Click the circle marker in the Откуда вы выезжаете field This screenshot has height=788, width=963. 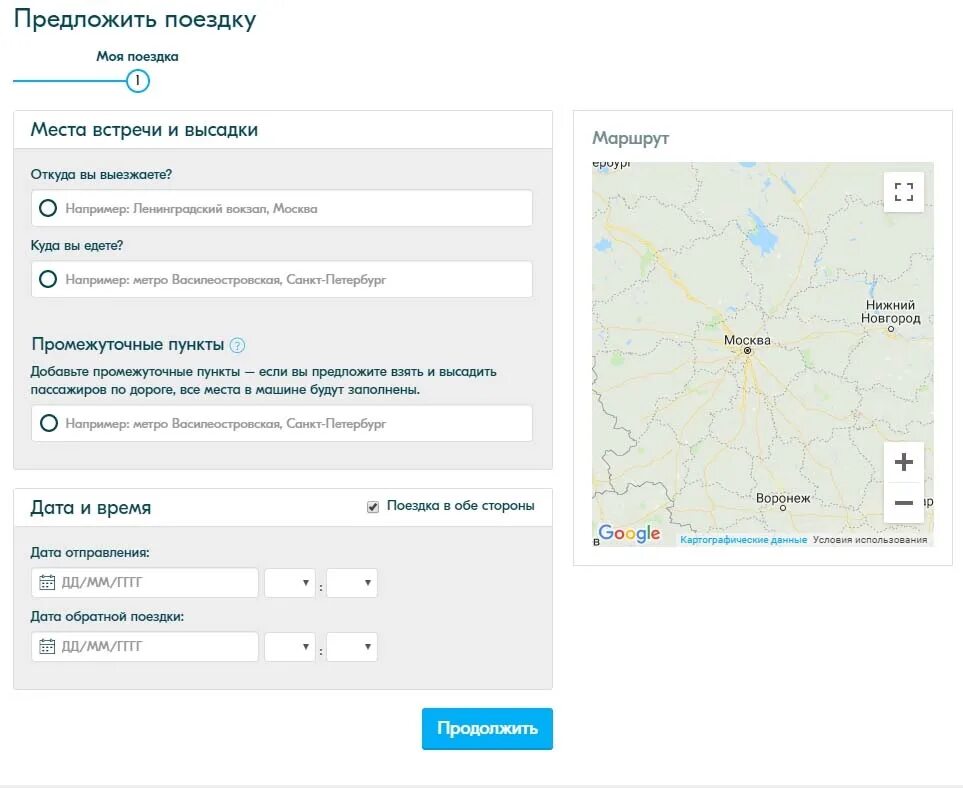click(x=47, y=208)
